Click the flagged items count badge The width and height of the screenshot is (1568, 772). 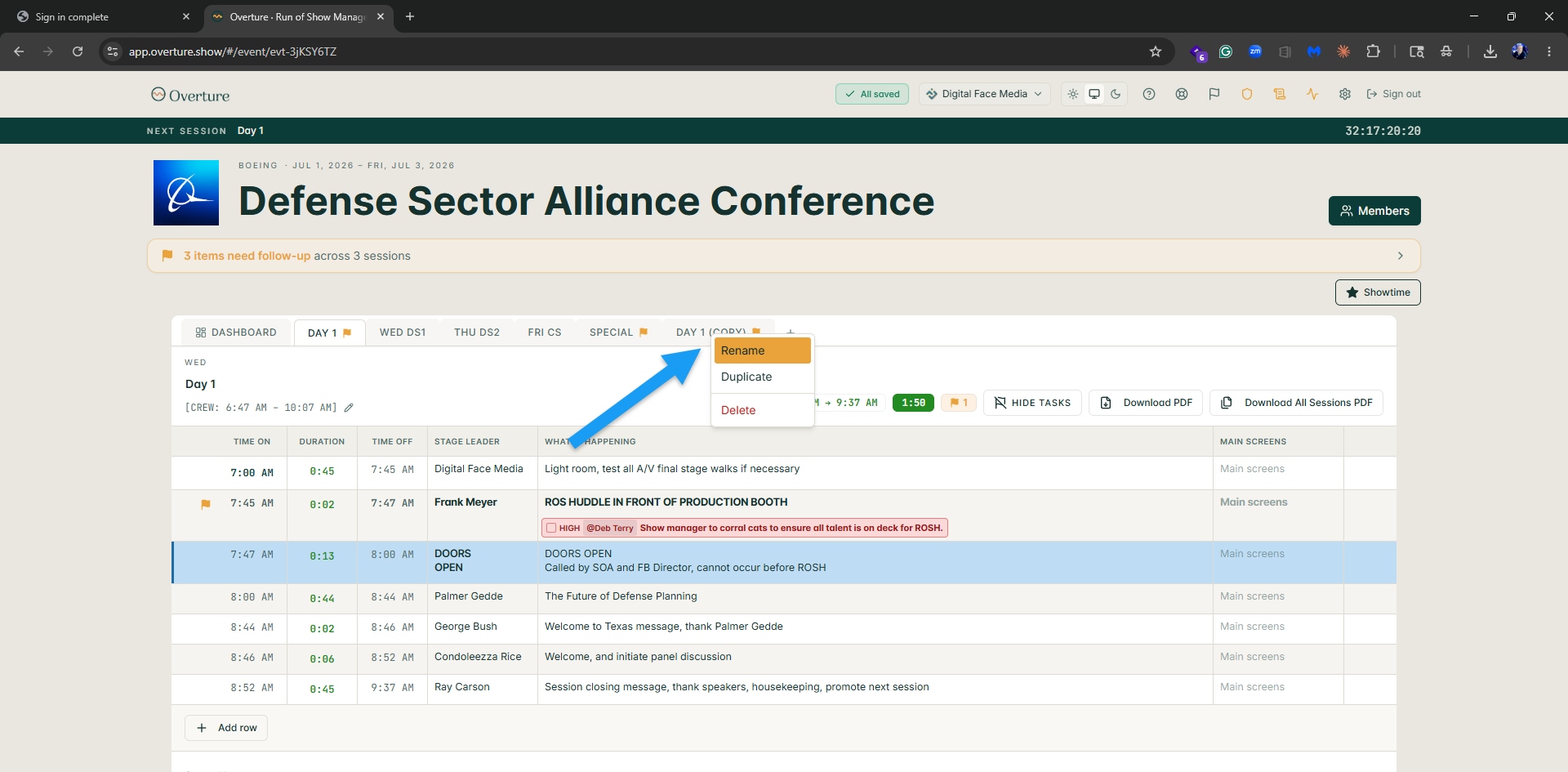click(959, 403)
